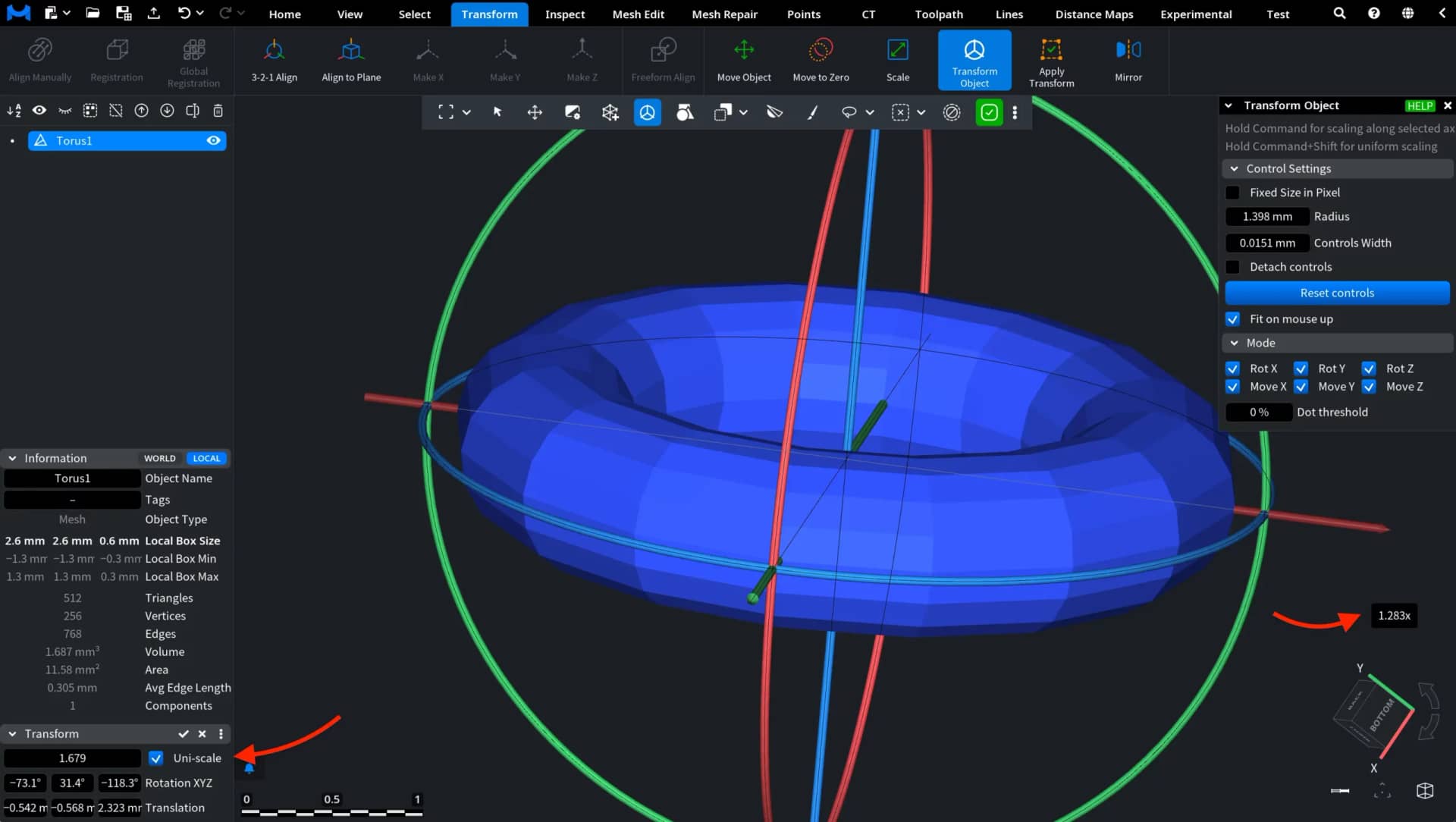Collapse the Transform panel
This screenshot has height=822, width=1456.
click(x=12, y=734)
